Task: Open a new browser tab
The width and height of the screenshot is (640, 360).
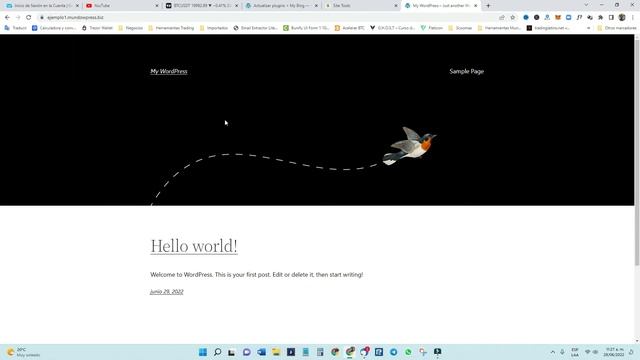Action: [x=488, y=6]
